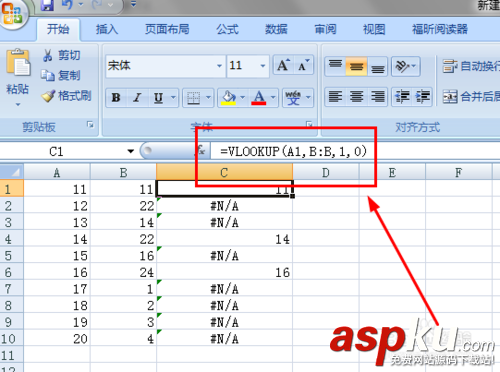Increase the cell indent
Viewport: 500px width, 372px height.
pyautogui.click(x=423, y=97)
